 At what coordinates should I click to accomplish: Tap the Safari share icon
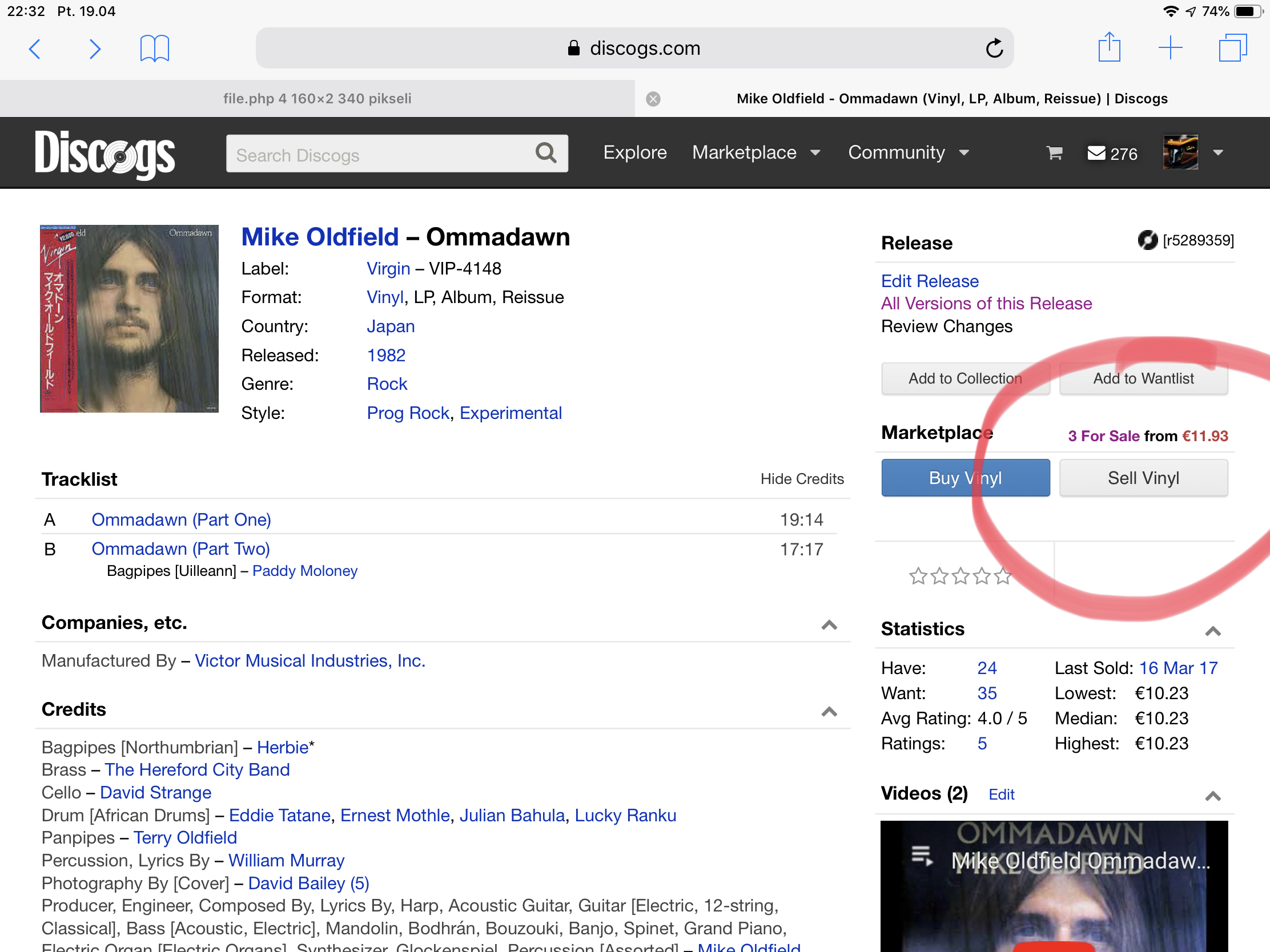(x=1108, y=47)
